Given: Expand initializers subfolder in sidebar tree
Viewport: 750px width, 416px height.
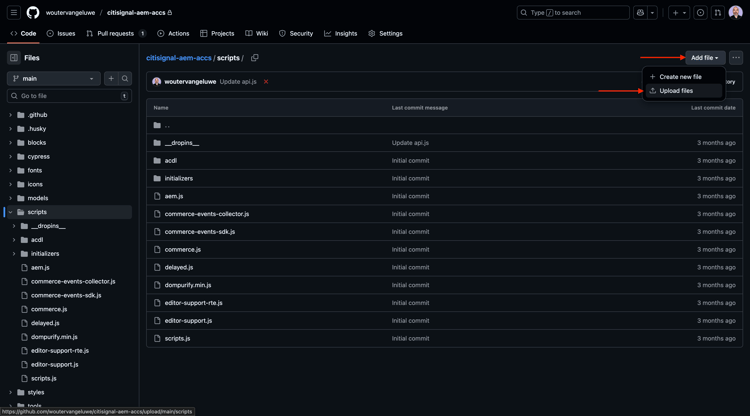Looking at the screenshot, I should [14, 254].
